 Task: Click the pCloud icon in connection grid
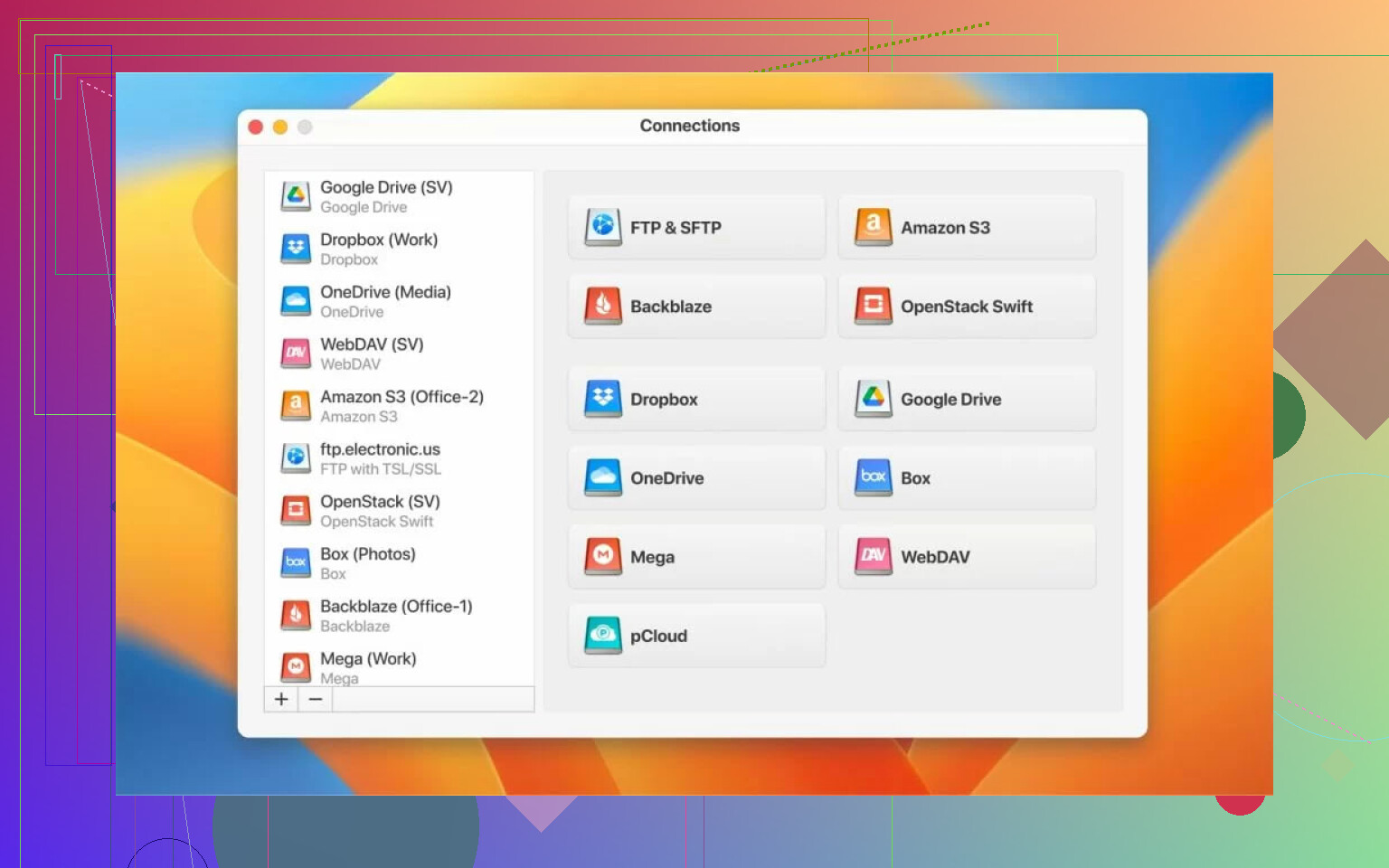[x=603, y=635]
